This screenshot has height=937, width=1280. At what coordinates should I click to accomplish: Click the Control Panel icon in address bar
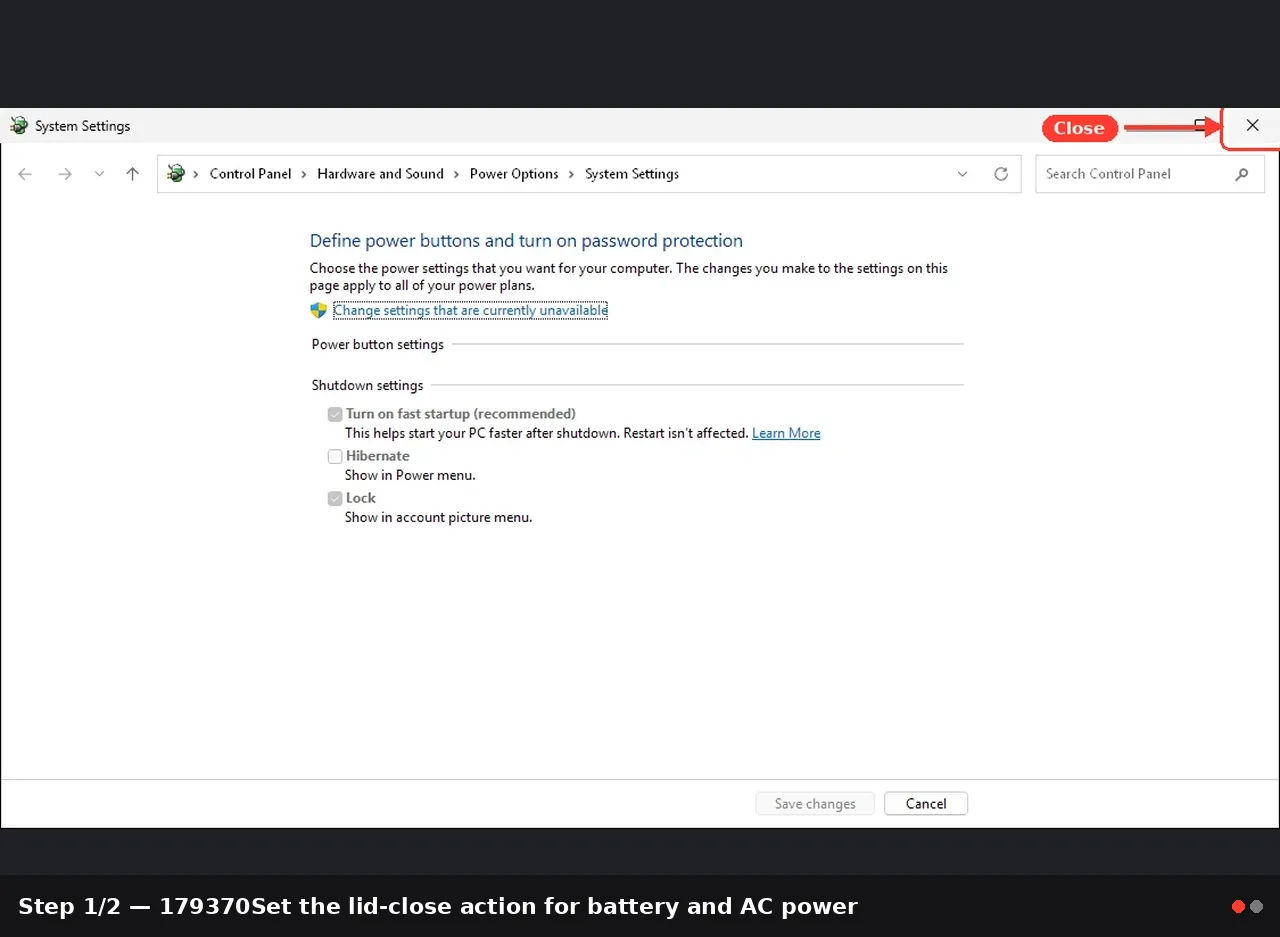tap(176, 173)
